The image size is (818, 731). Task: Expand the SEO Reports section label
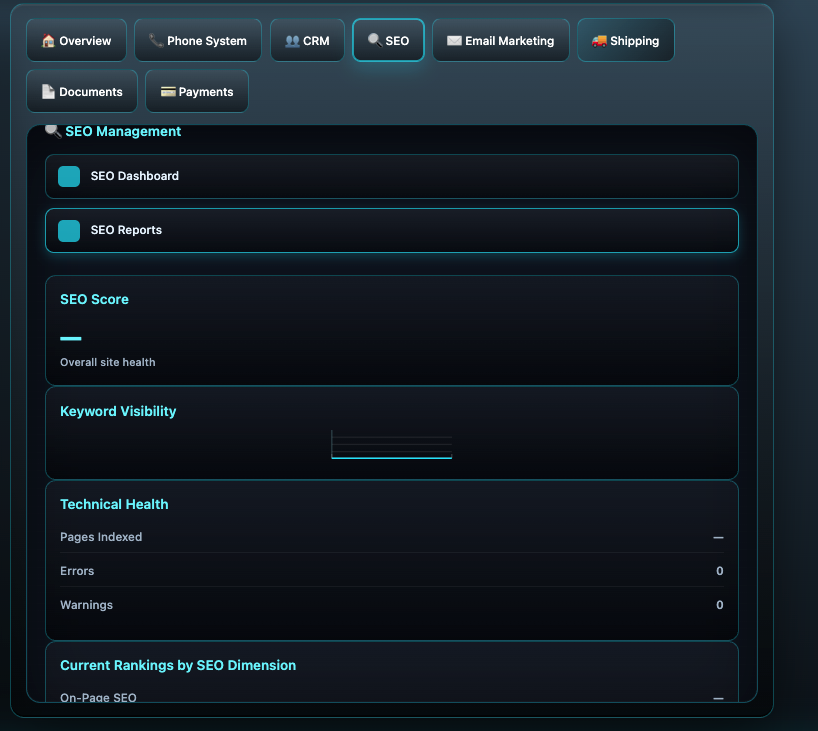pyautogui.click(x=126, y=230)
